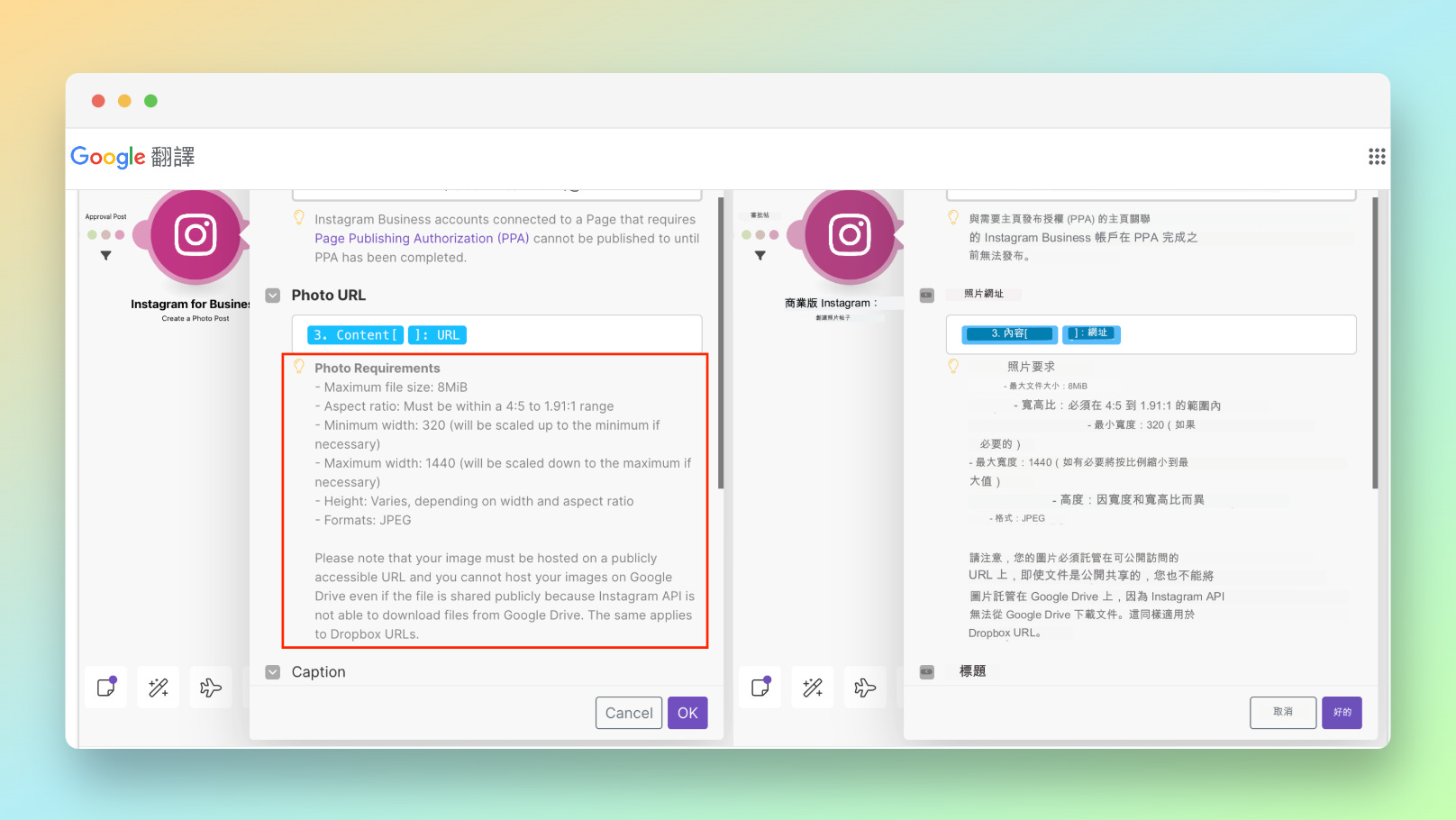Screen dimensions: 1456x820
Task: Click the lightbulb hint beside 照片要求
Action: [x=953, y=366]
